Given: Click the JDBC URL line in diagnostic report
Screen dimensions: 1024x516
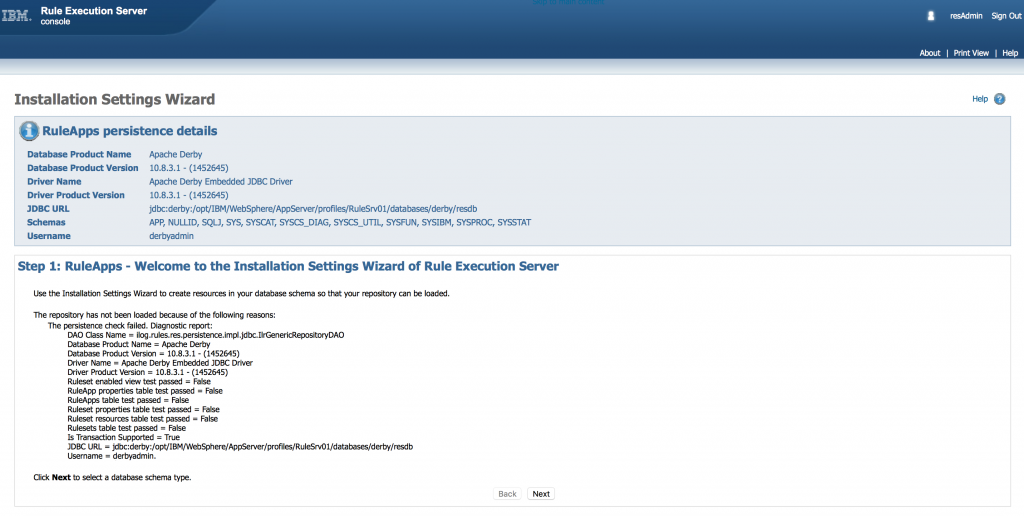Looking at the screenshot, I should click(x=240, y=447).
